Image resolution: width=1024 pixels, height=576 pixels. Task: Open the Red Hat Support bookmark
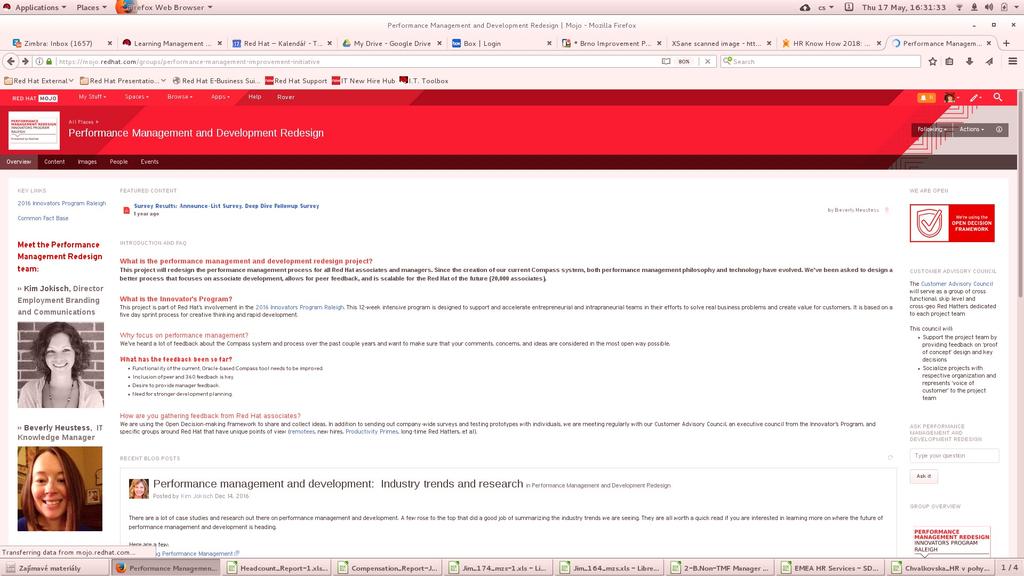[x=296, y=81]
